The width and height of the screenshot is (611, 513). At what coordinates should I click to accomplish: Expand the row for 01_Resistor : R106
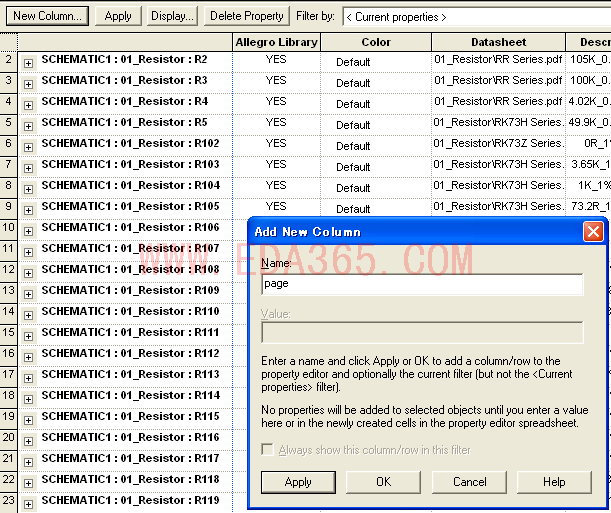[28, 231]
